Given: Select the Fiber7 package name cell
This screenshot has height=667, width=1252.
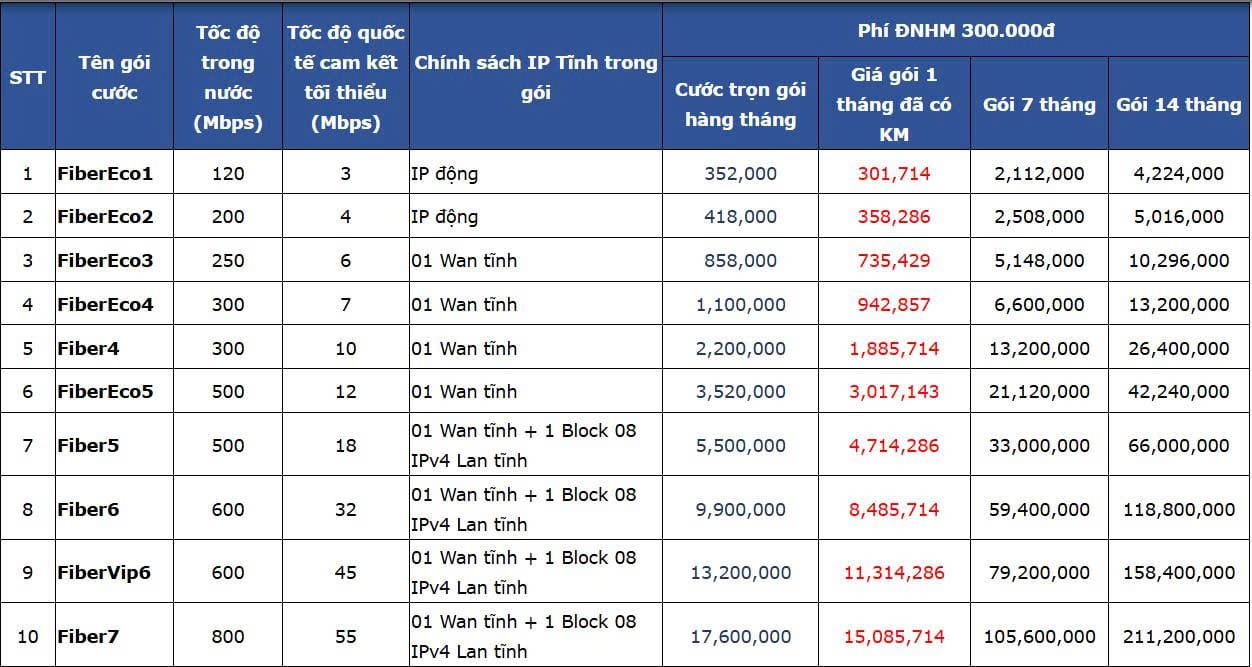Looking at the screenshot, I should point(114,636).
